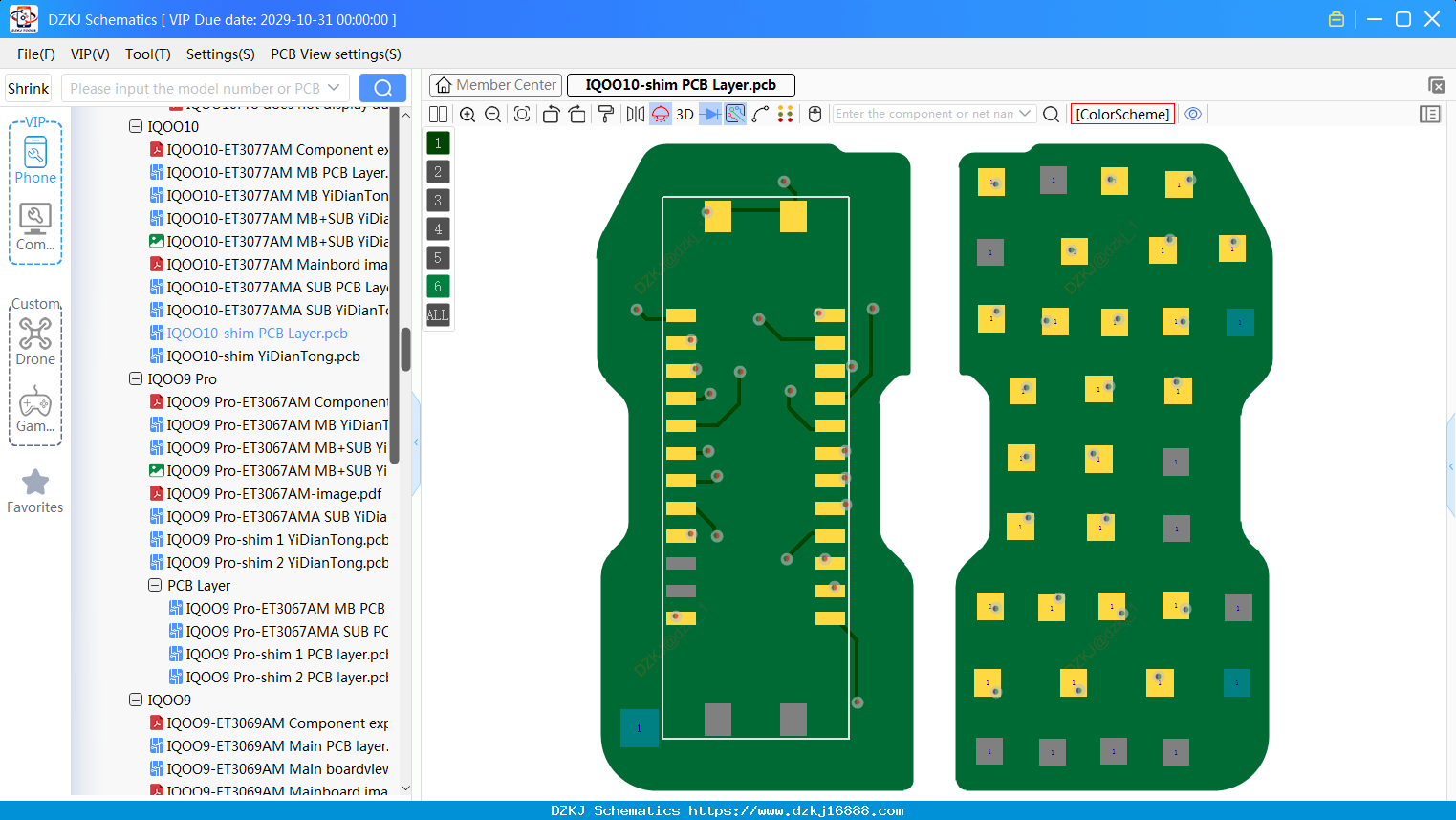
Task: Open the right side panel icon
Action: click(1430, 114)
